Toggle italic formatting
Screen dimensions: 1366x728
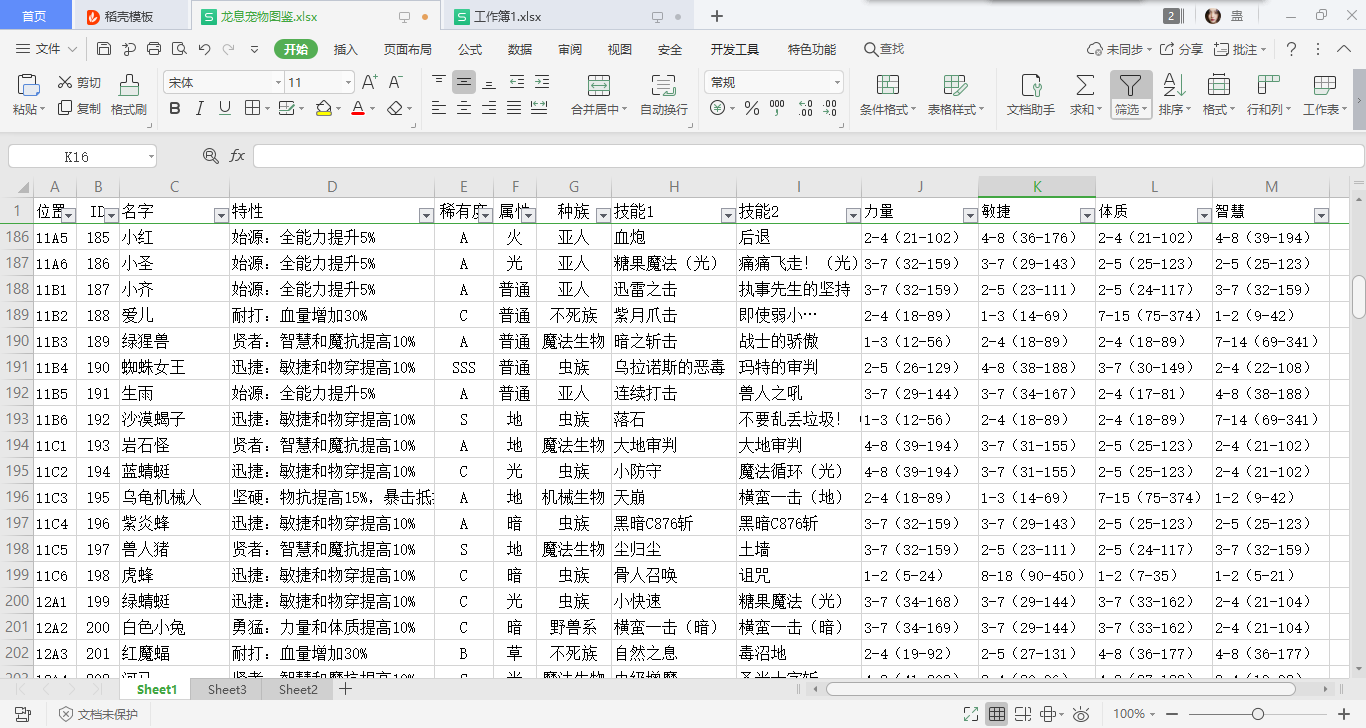click(x=200, y=108)
